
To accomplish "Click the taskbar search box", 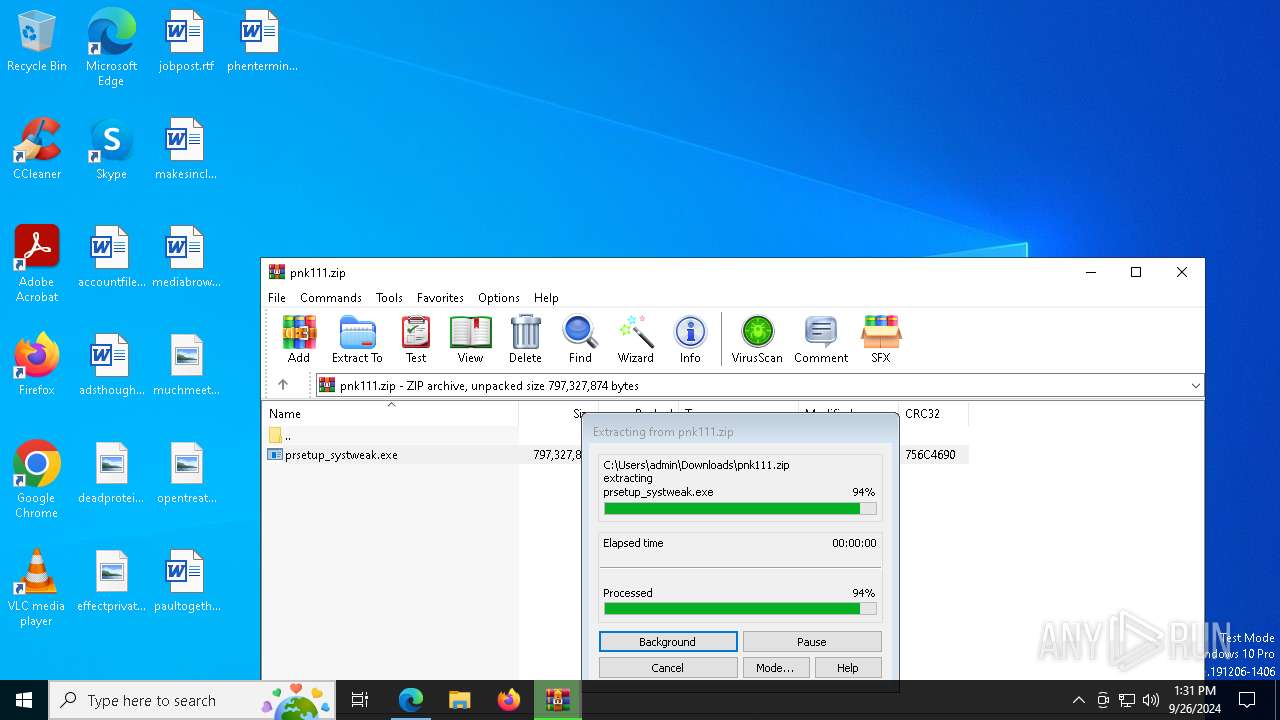I will coord(193,700).
